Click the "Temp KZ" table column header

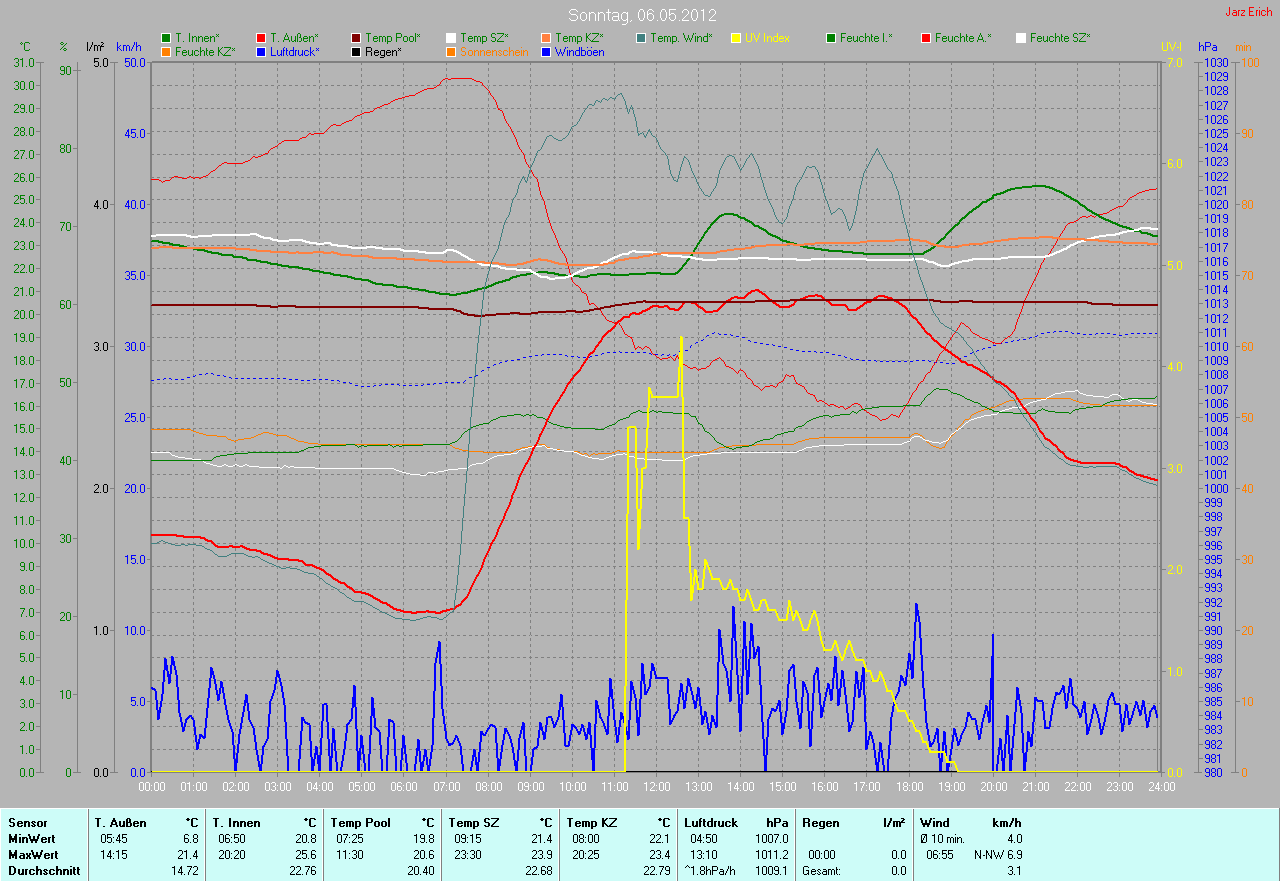point(591,823)
